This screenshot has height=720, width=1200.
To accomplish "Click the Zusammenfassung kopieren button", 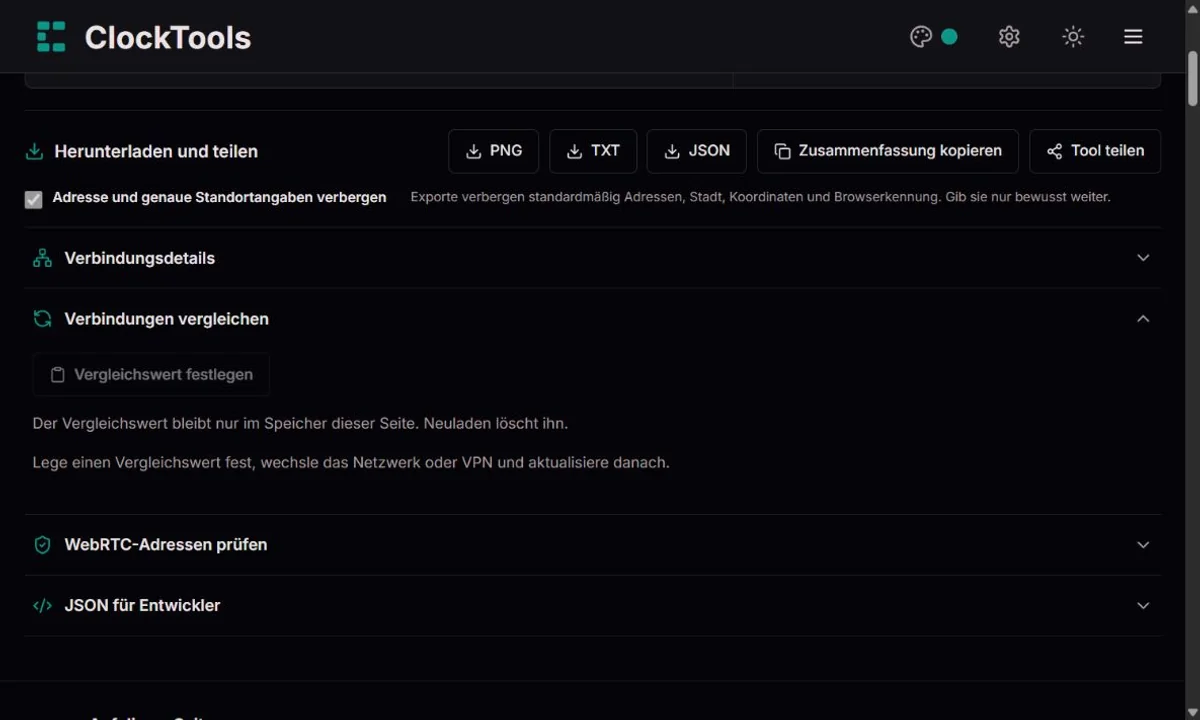I will tap(888, 151).
